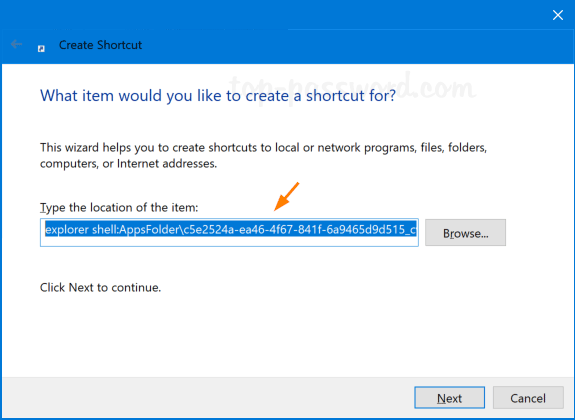Go back using the left arrow icon
575x420 pixels.
[x=16, y=44]
